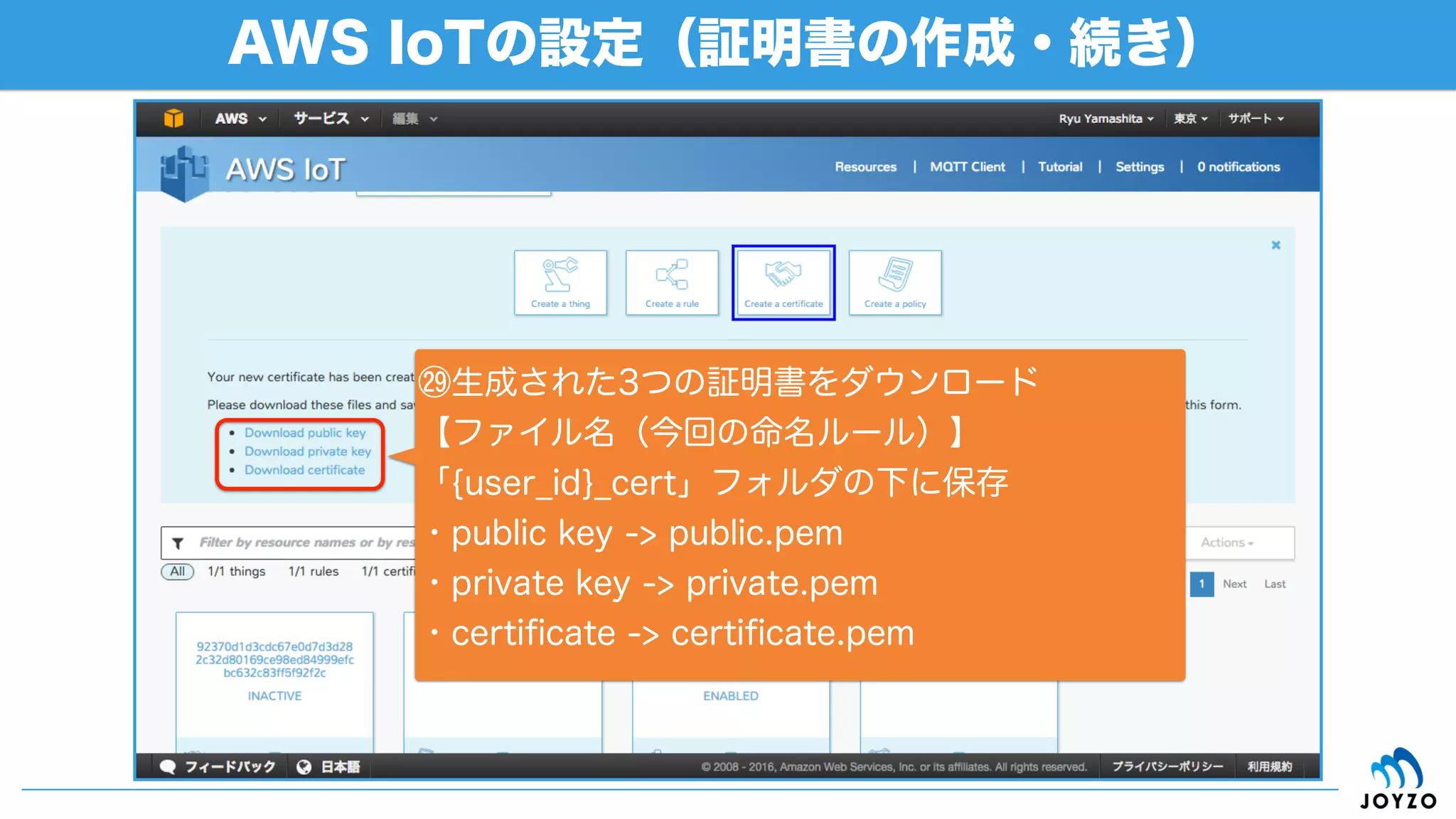The image size is (1456, 819).
Task: Click the Download certificate link
Action: click(304, 469)
